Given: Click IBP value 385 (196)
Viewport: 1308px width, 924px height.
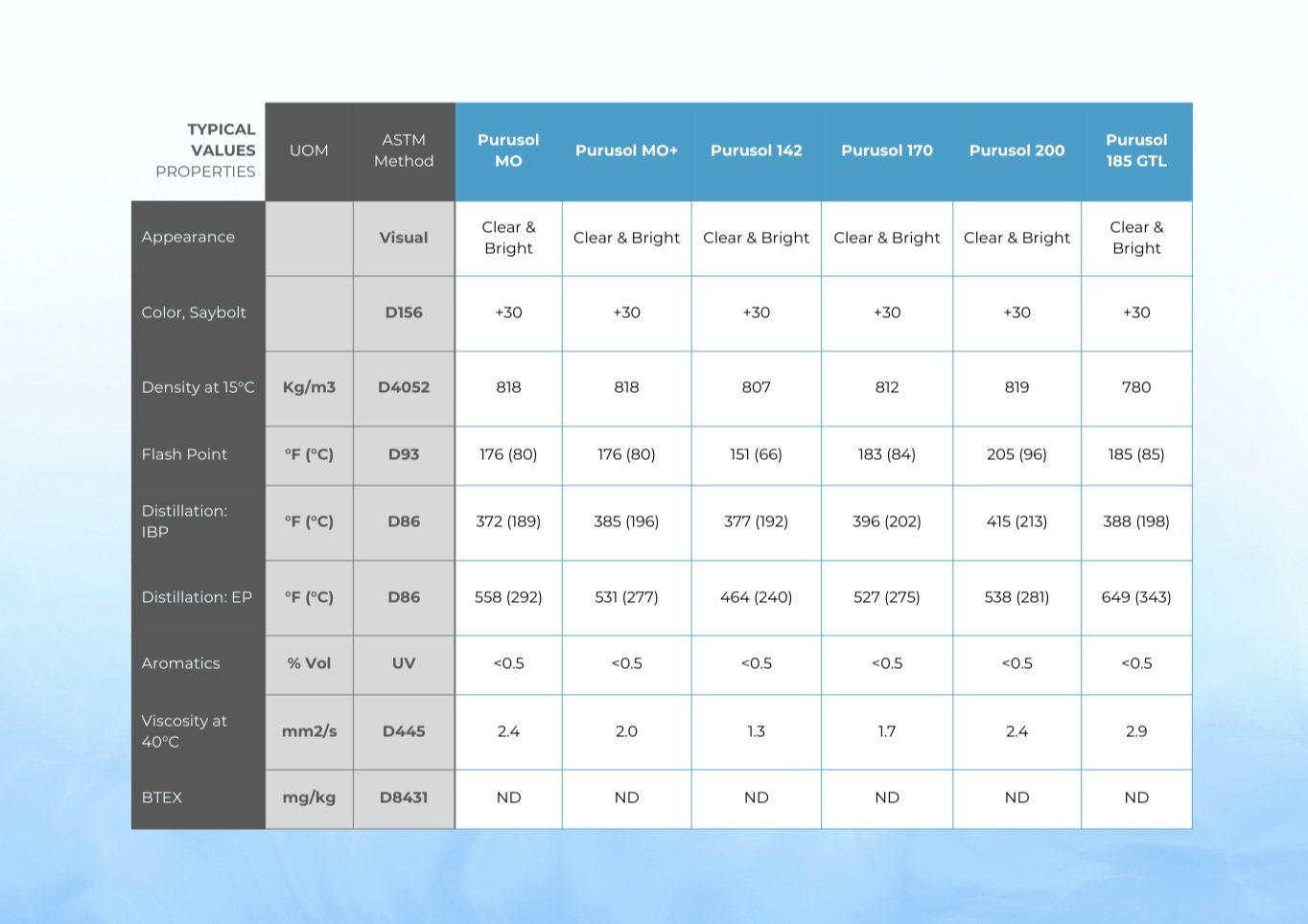Looking at the screenshot, I should [626, 521].
